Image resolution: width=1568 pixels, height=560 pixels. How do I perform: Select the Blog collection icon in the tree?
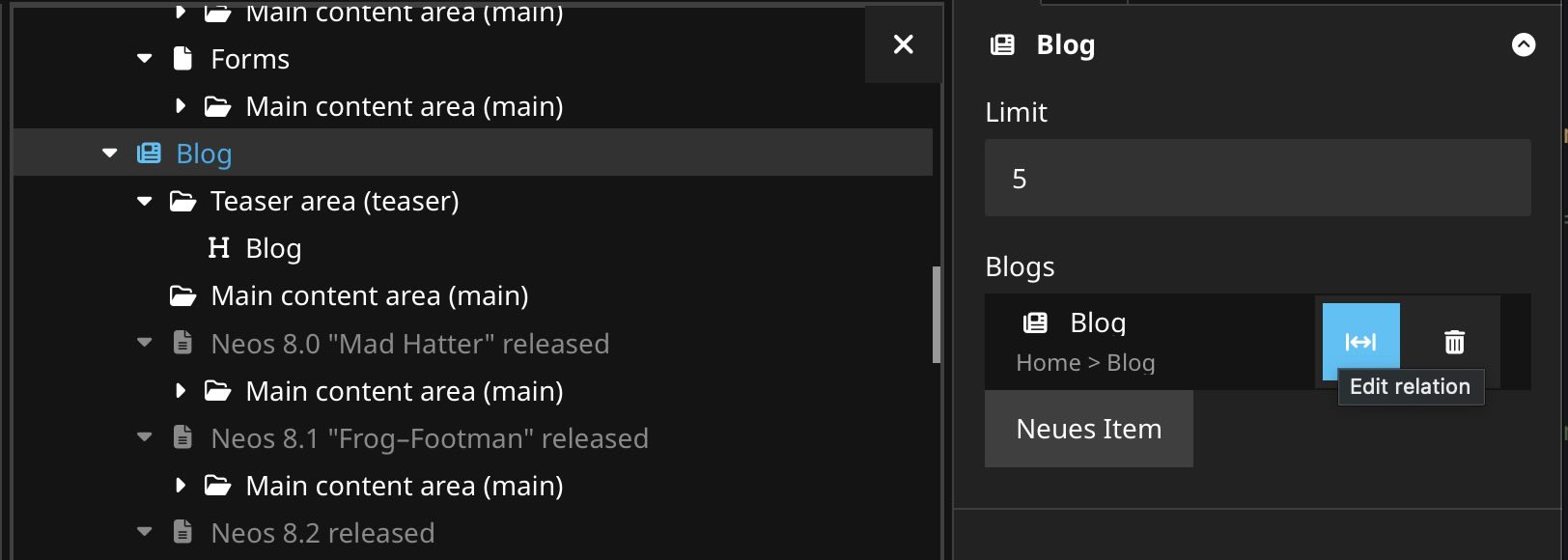148,153
